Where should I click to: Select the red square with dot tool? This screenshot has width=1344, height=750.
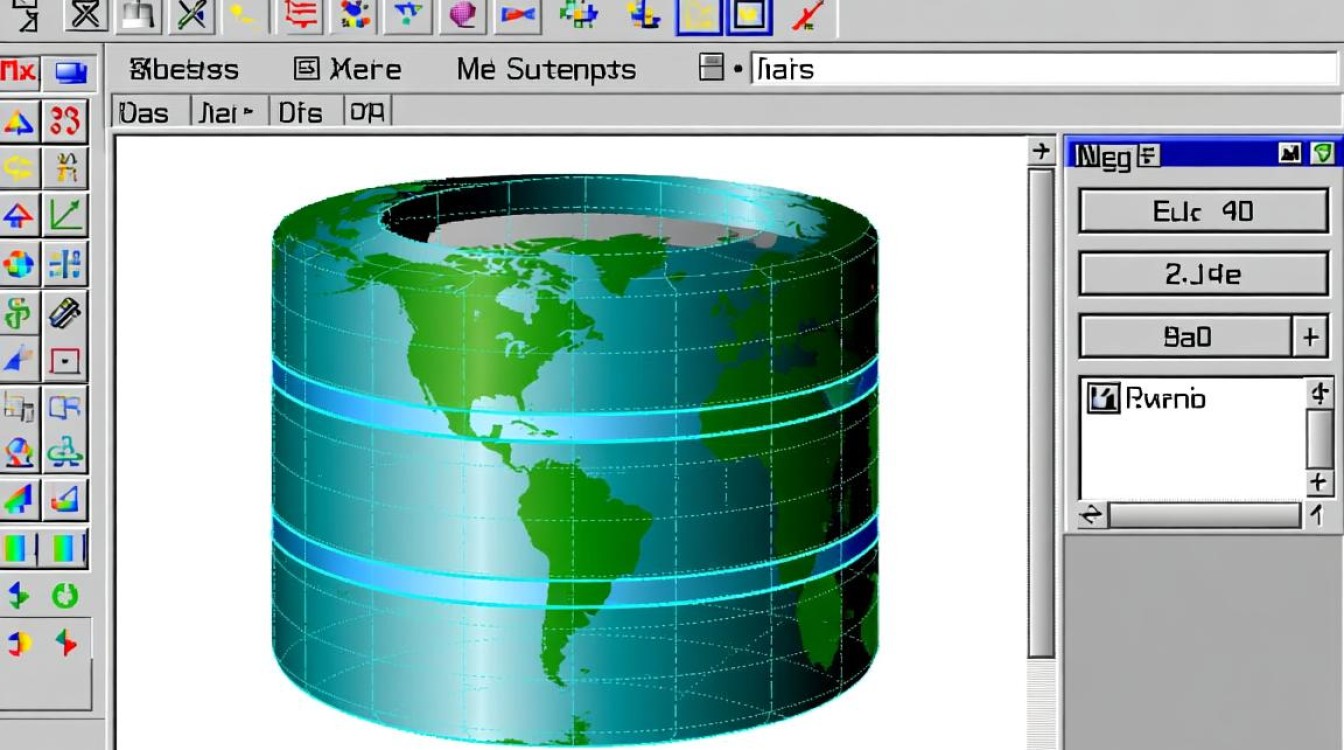(x=65, y=361)
